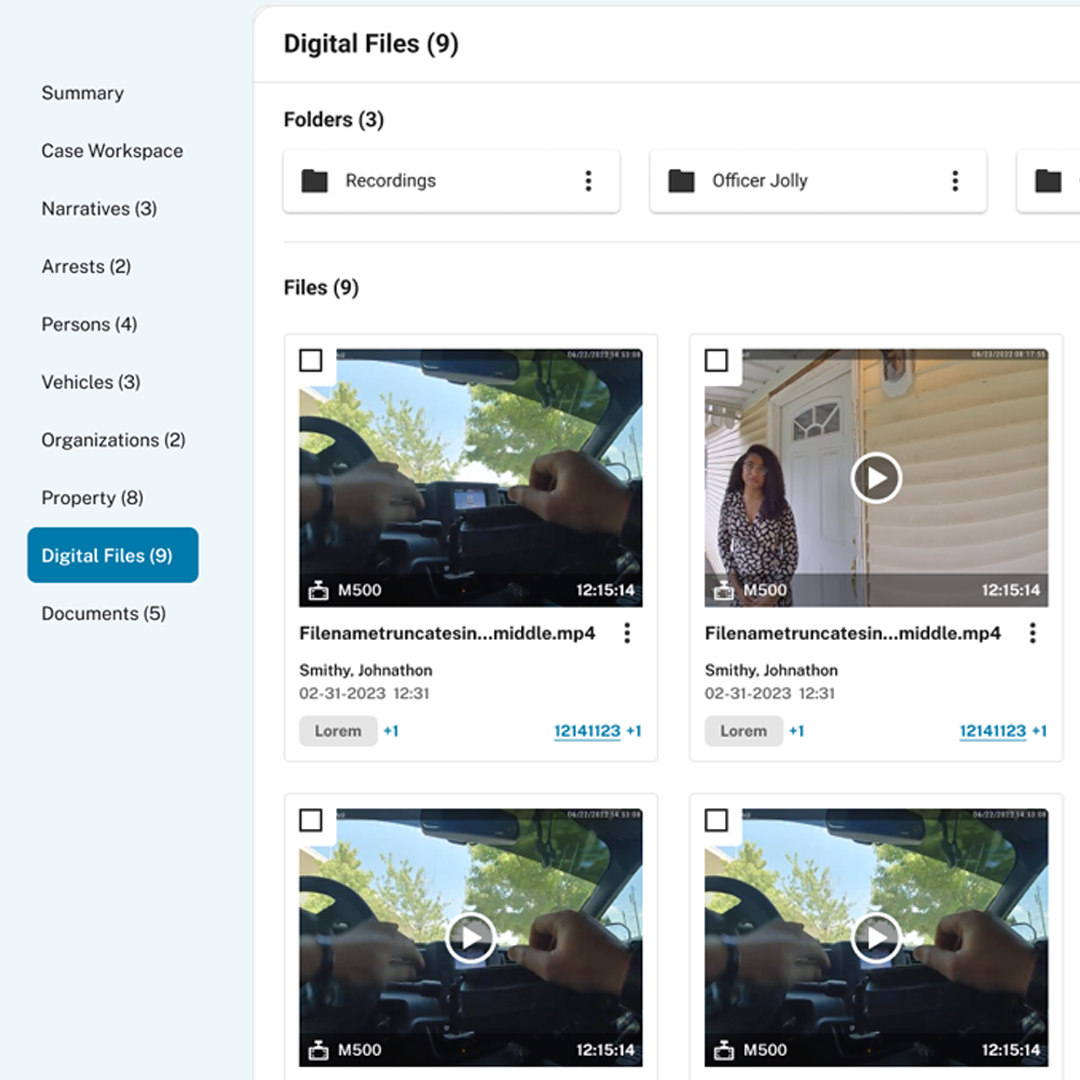Play the bottom-right car dashboard video

tap(876, 938)
